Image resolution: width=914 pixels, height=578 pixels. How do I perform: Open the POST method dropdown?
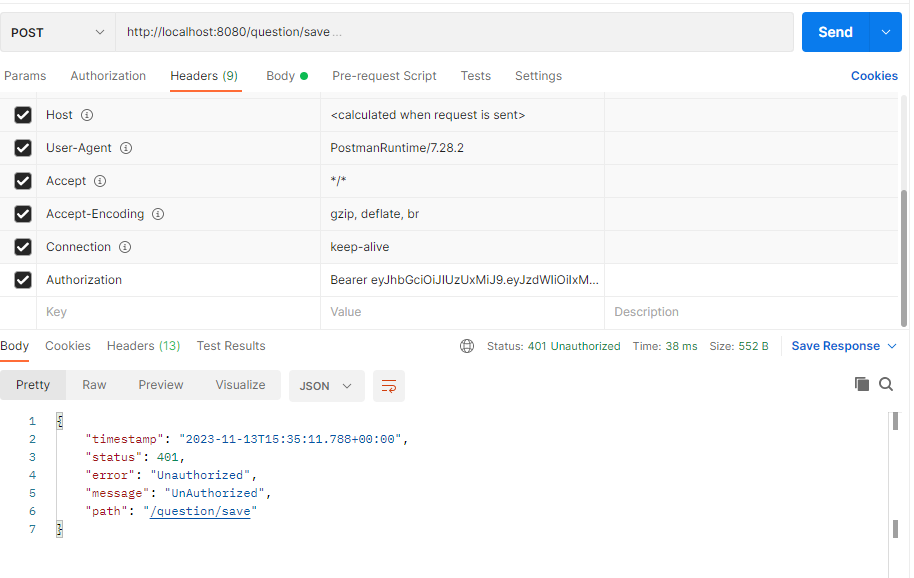(x=57, y=31)
